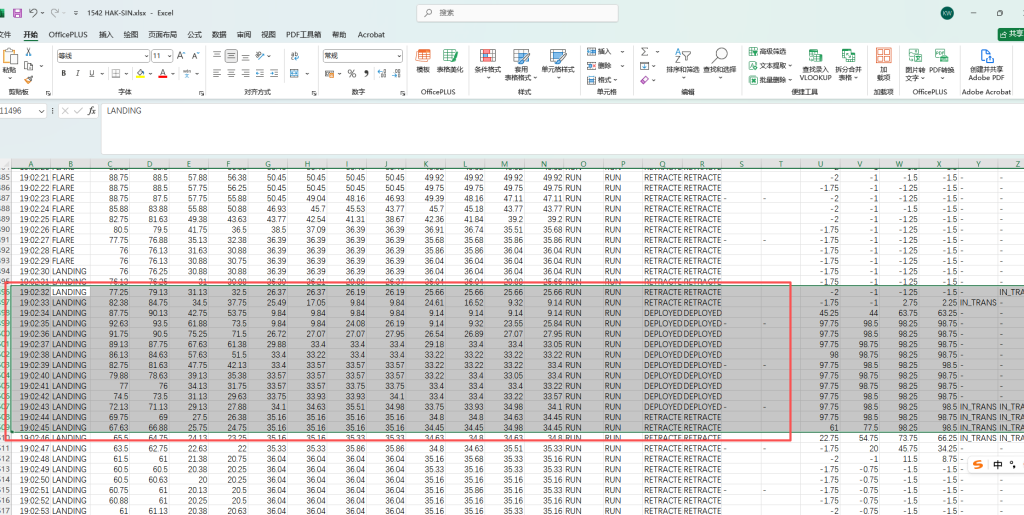
Task: Toggle center horizontal alignment
Action: point(232,74)
